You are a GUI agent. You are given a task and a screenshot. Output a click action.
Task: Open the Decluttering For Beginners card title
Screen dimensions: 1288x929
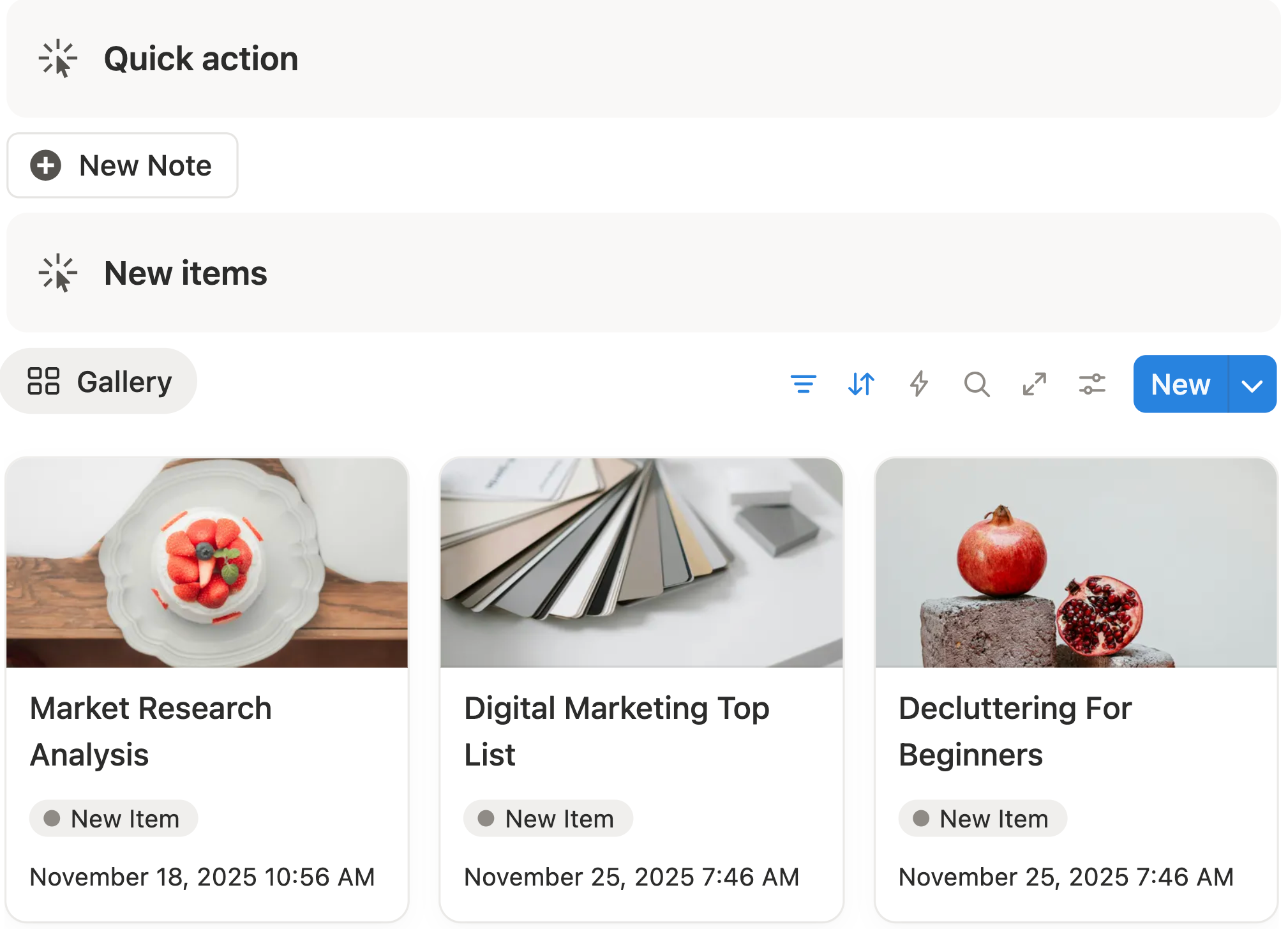click(1015, 731)
